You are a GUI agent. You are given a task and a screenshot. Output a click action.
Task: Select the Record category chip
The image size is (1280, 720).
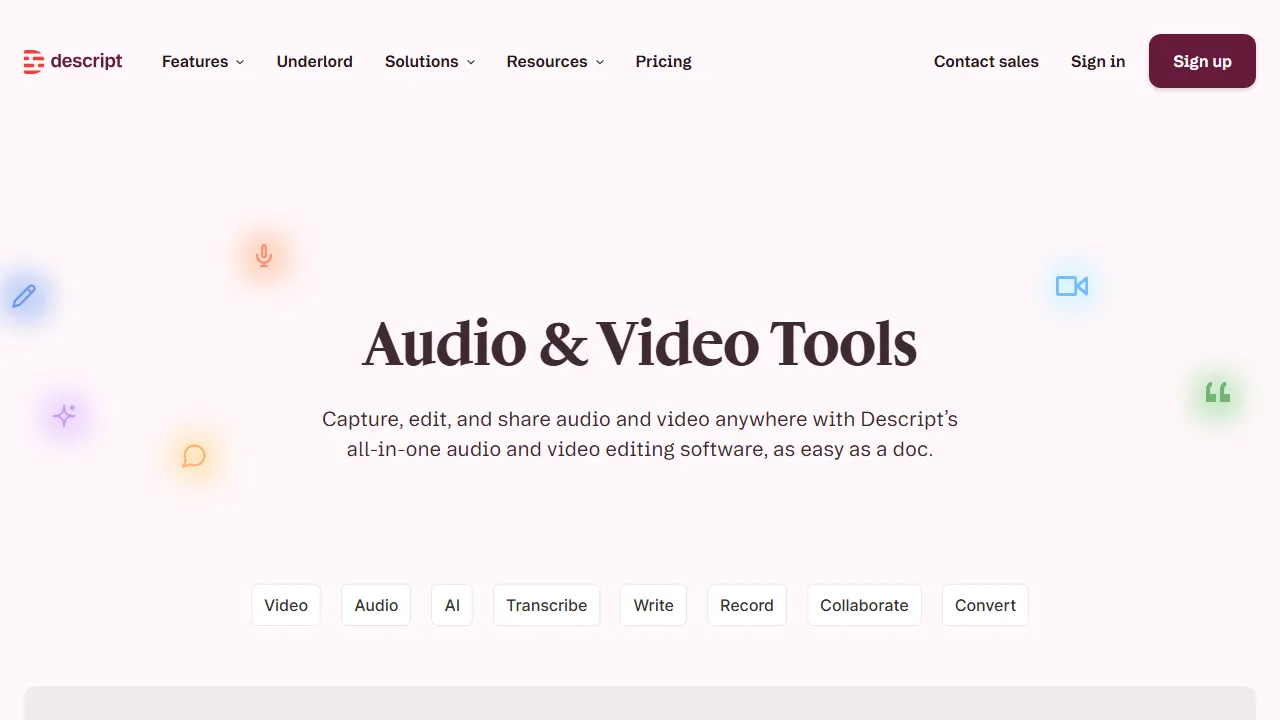[747, 605]
